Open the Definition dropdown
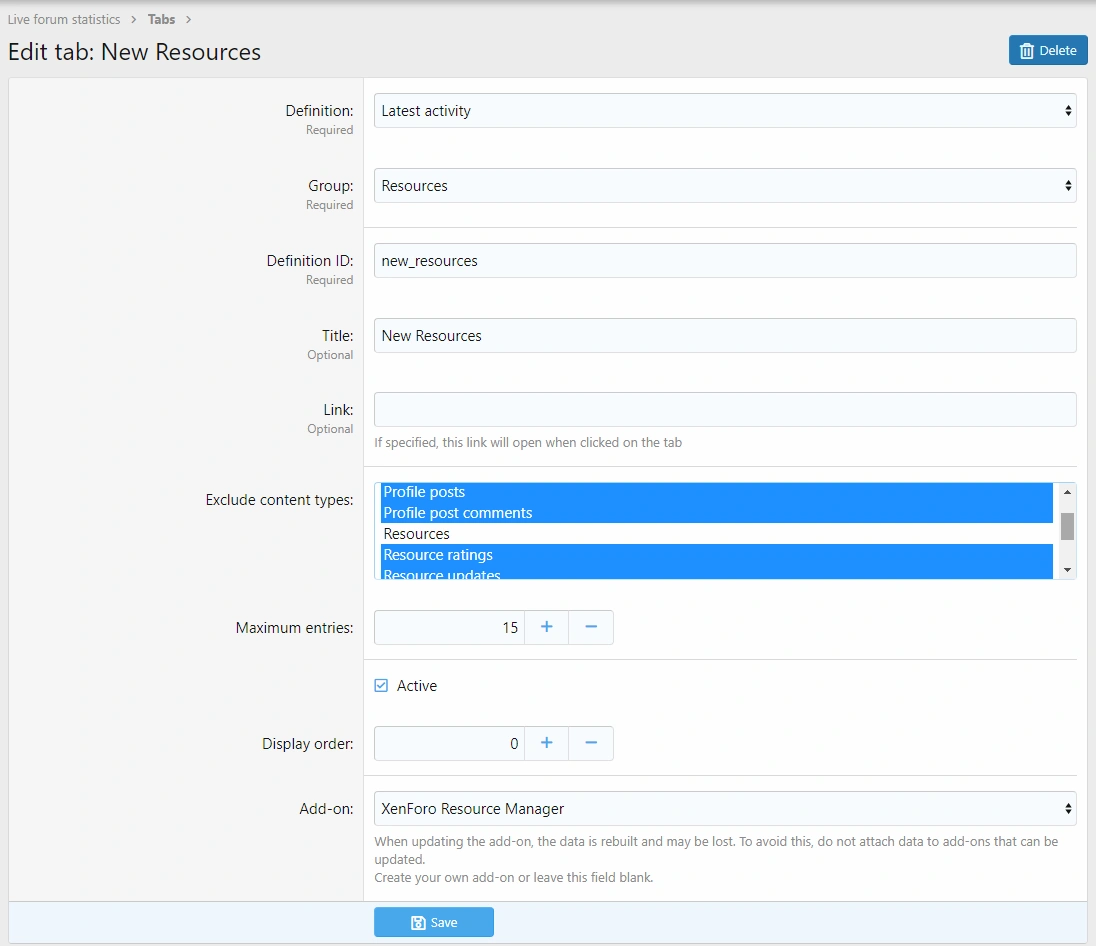Screen dimensions: 1096x946 (x=724, y=111)
